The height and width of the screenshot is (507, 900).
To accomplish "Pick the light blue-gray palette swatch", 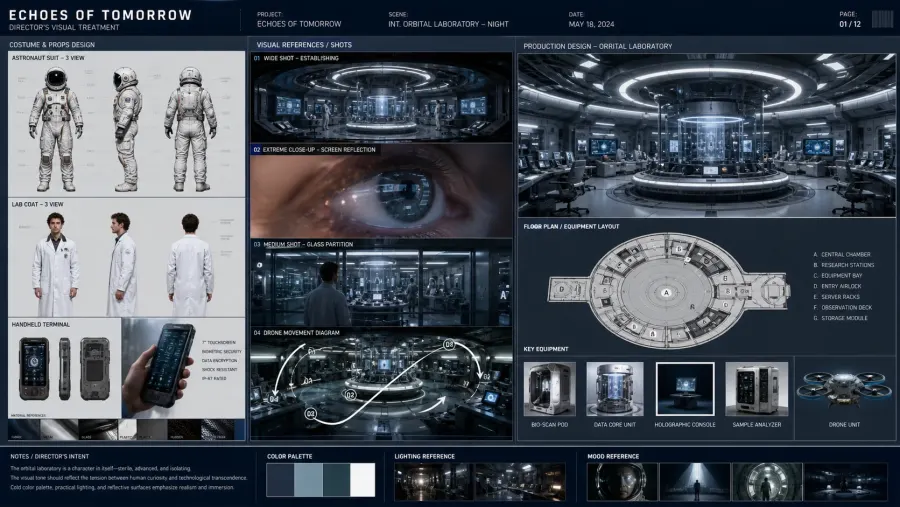I will point(308,479).
